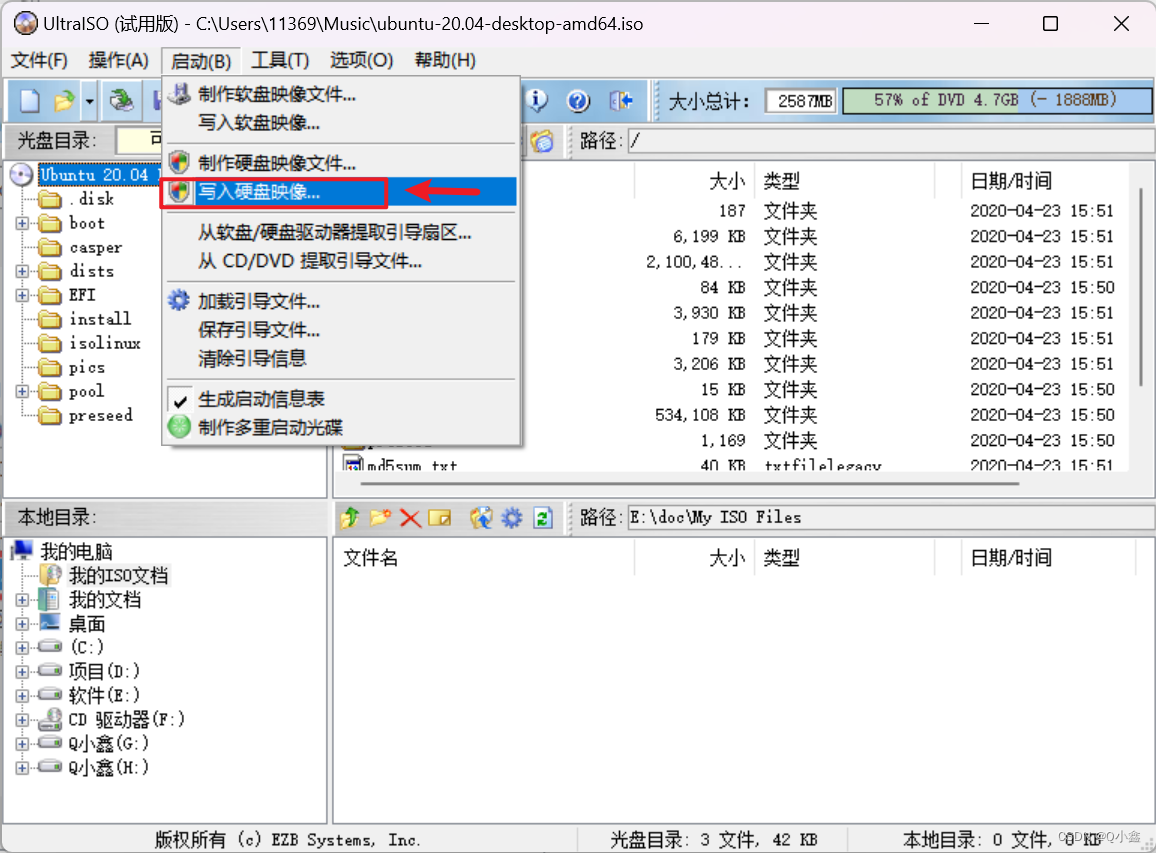Viewport: 1156px width, 853px height.
Task: Sort local list by 大小 column
Action: [x=727, y=558]
